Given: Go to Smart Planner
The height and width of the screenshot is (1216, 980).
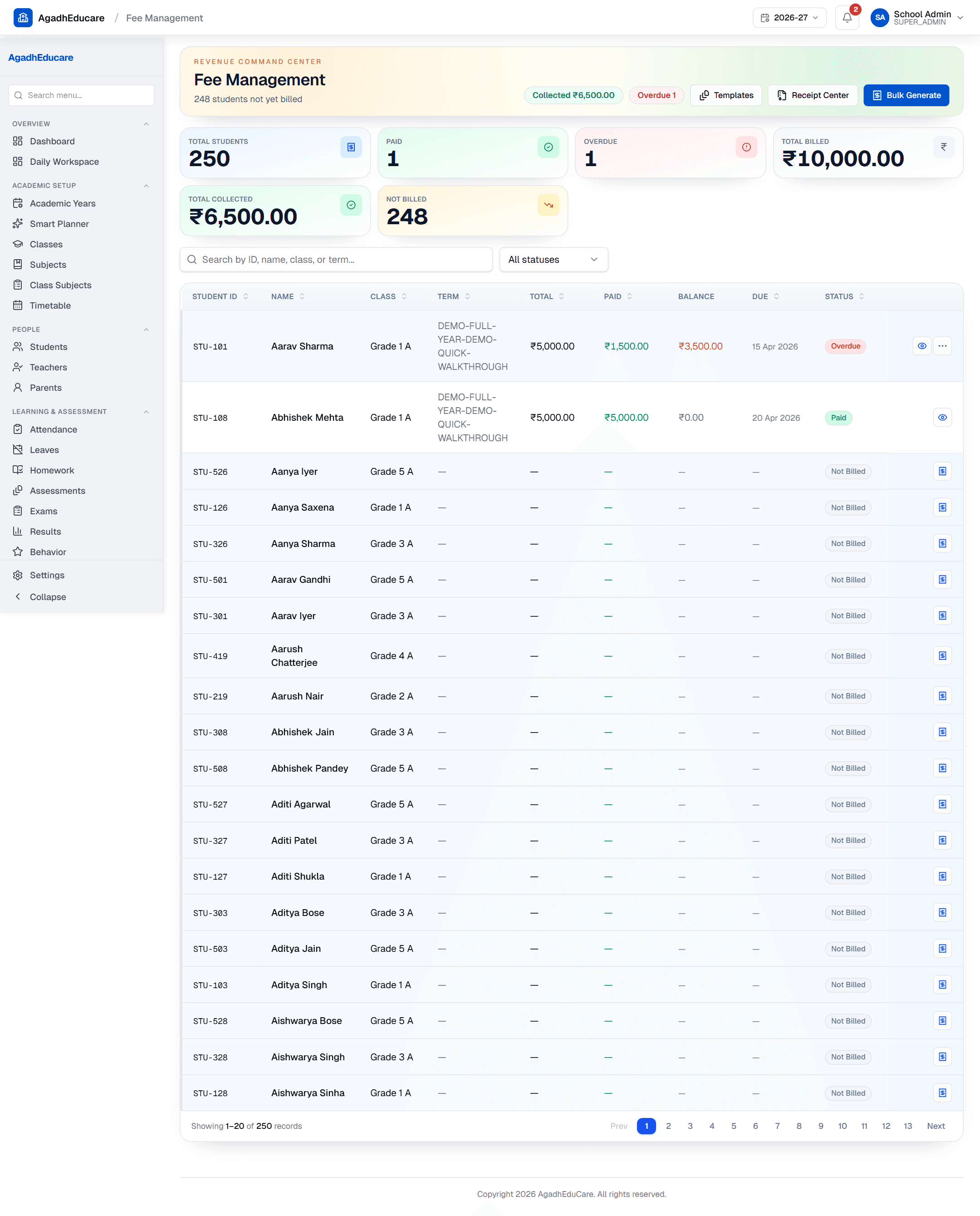Looking at the screenshot, I should coord(81,224).
